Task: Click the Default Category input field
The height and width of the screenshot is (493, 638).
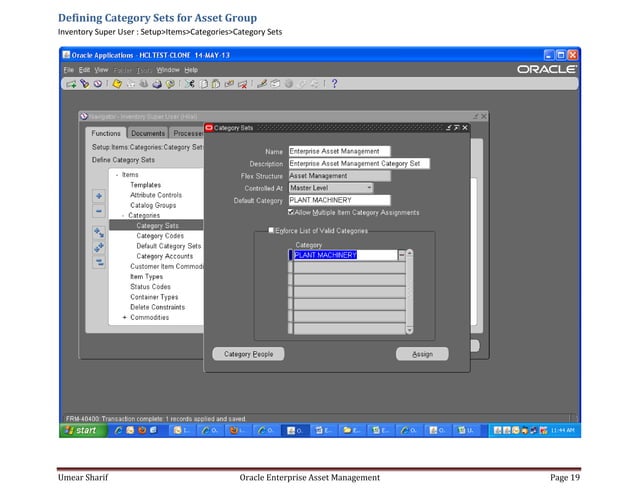Action: click(x=339, y=200)
